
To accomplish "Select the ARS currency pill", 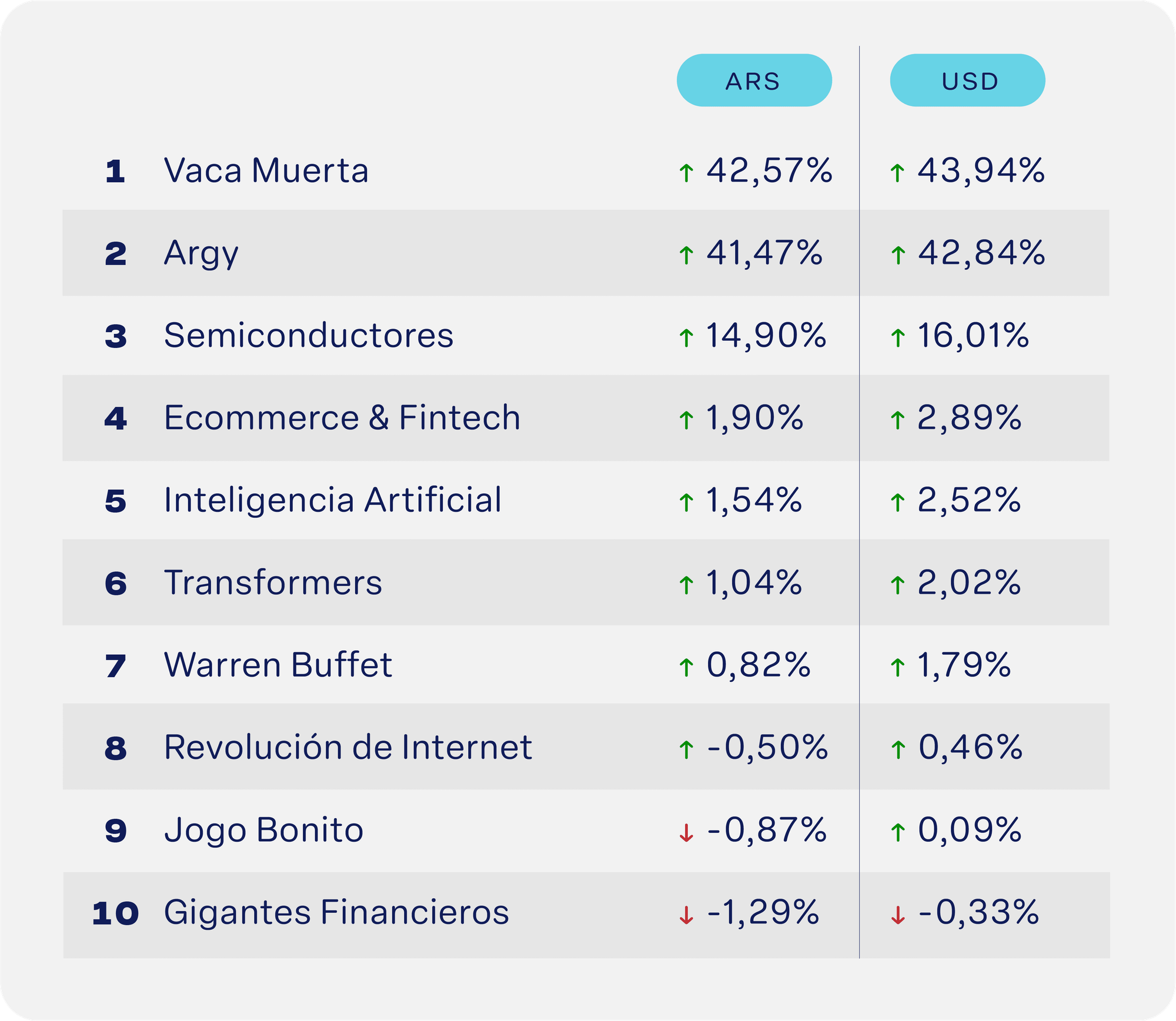I will click(x=754, y=81).
